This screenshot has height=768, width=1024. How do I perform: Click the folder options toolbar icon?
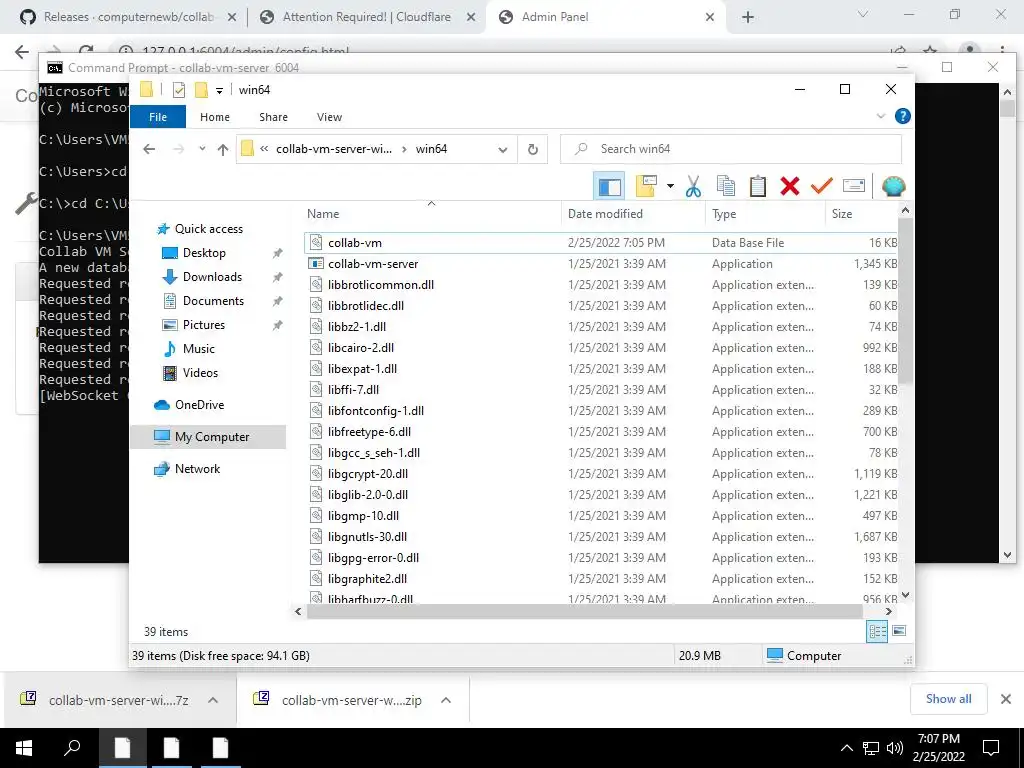point(646,186)
